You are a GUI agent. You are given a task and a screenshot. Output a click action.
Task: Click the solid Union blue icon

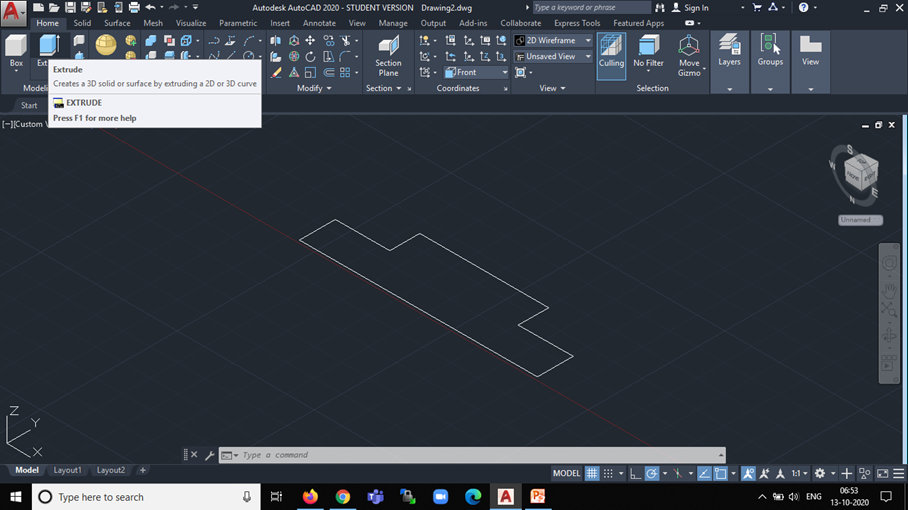pyautogui.click(x=151, y=41)
